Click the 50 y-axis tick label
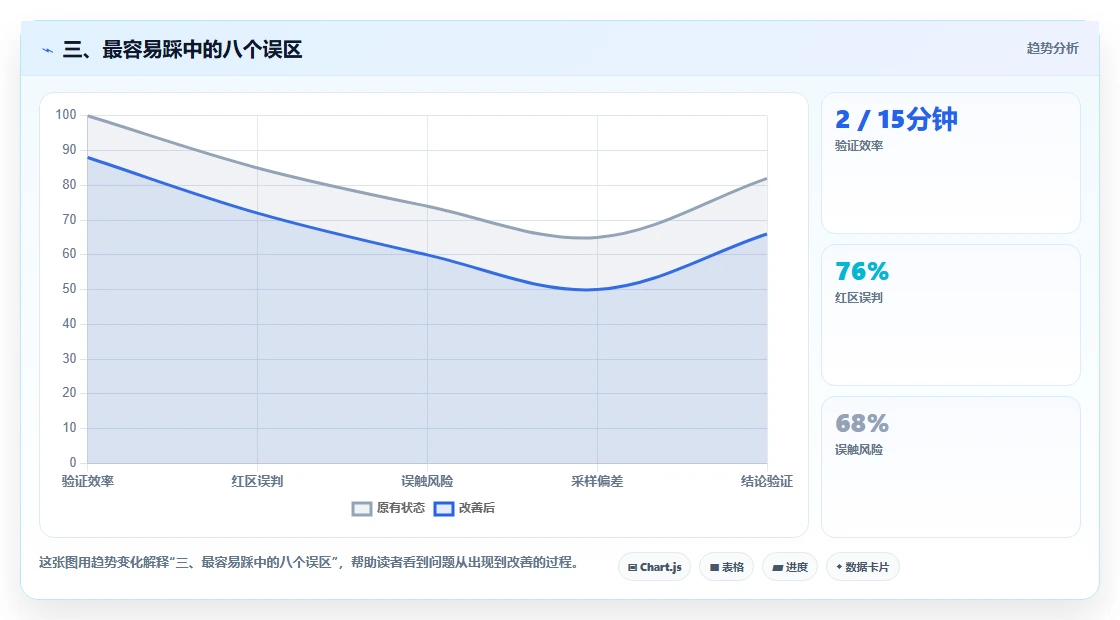This screenshot has width=1120, height=620. (69, 289)
